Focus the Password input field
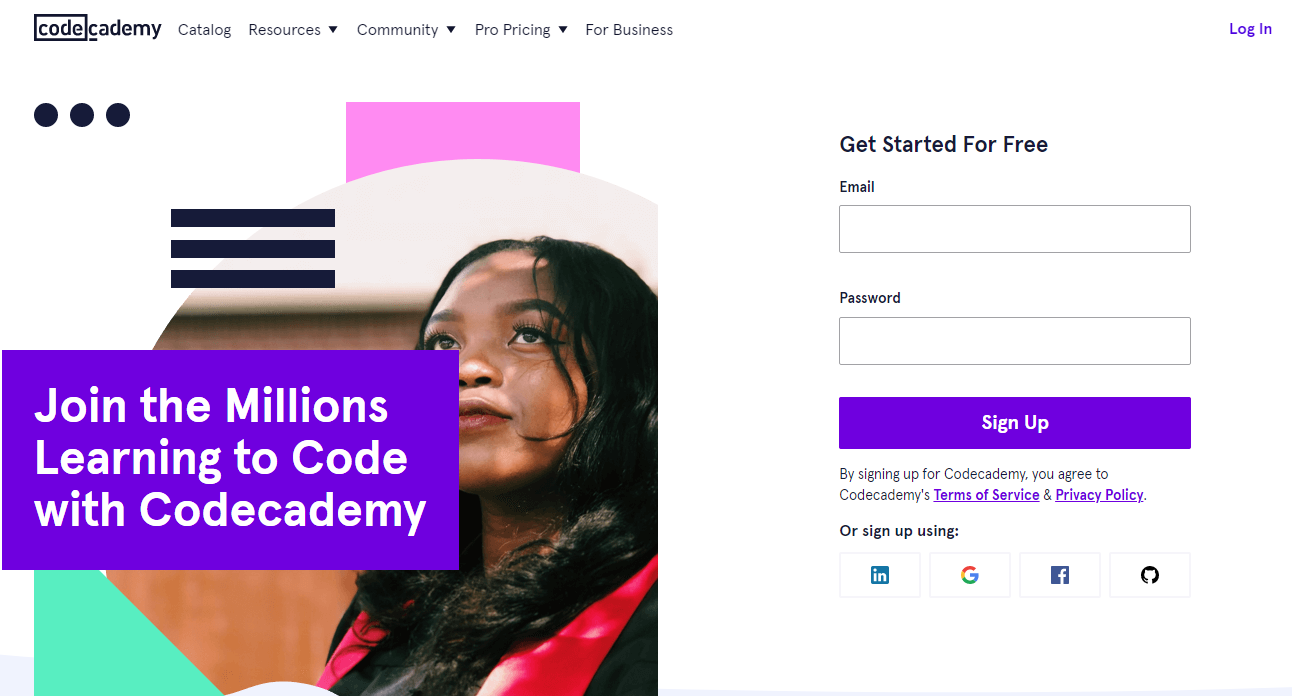This screenshot has height=696, width=1292. (1015, 341)
